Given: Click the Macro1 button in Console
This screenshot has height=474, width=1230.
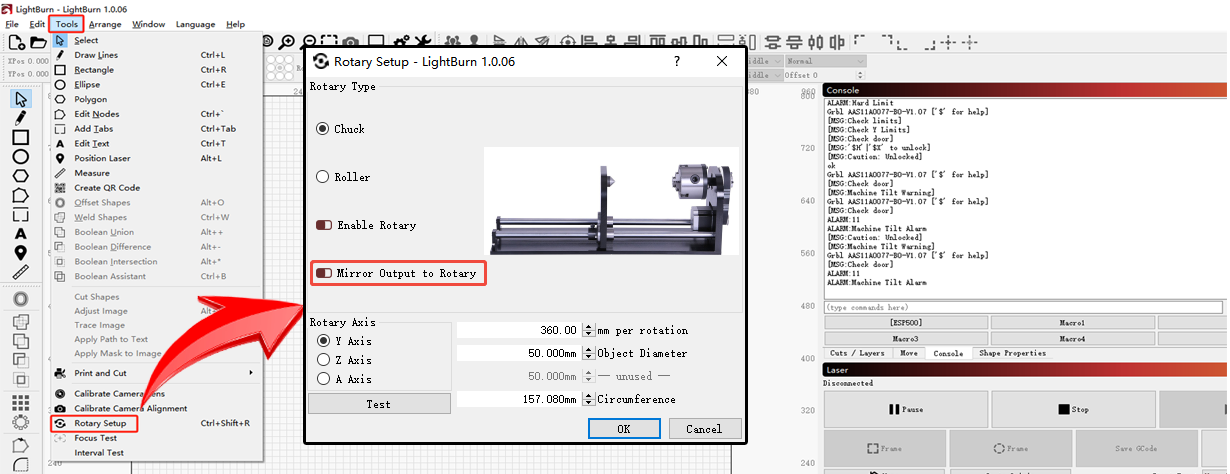Looking at the screenshot, I should [x=1072, y=323].
